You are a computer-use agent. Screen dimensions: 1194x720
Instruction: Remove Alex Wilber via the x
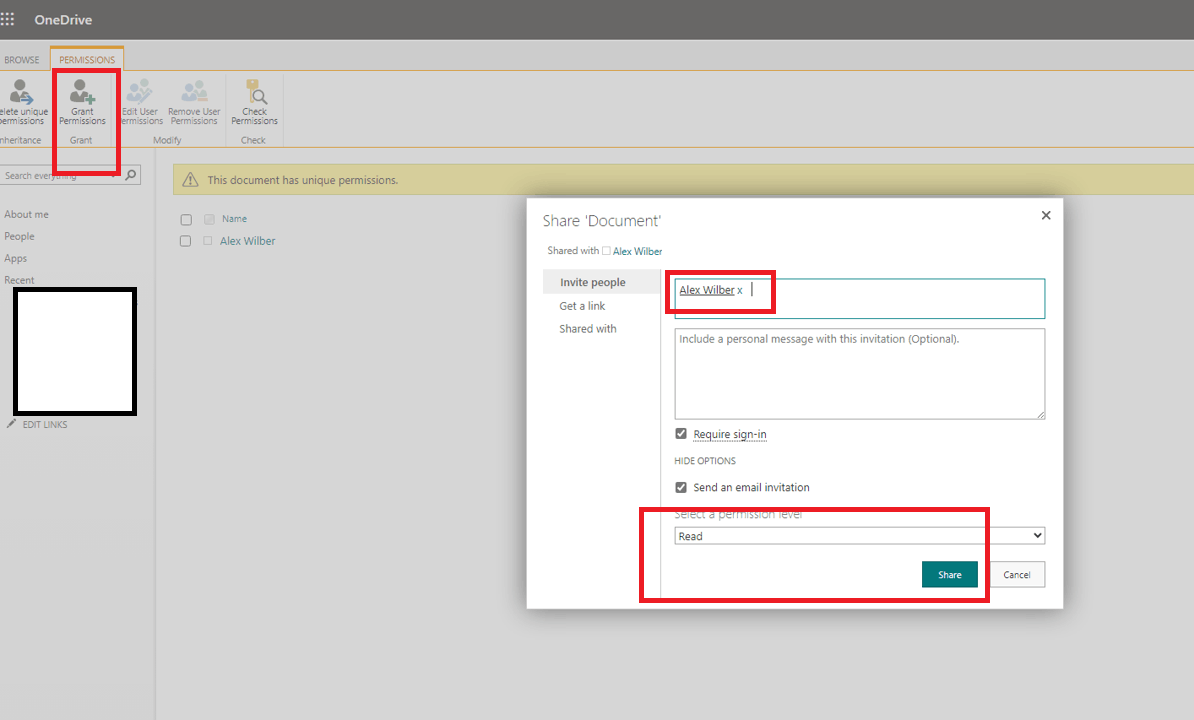point(739,291)
